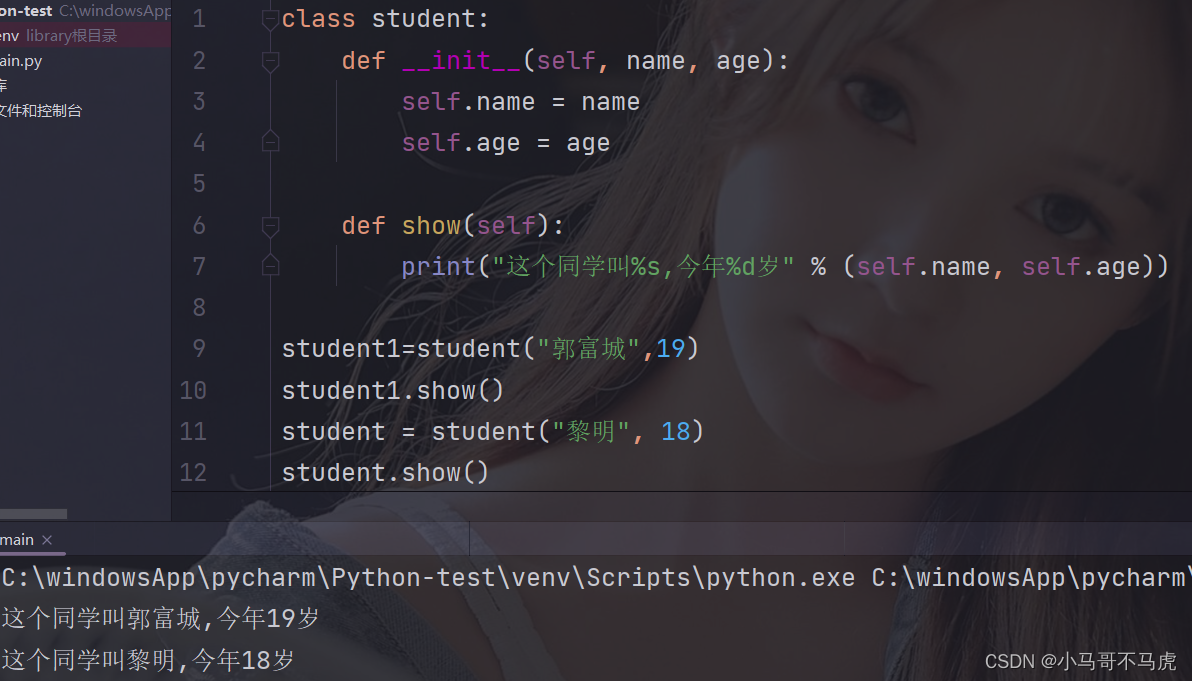
Task: Collapse the class student fold marker
Action: (x=270, y=19)
